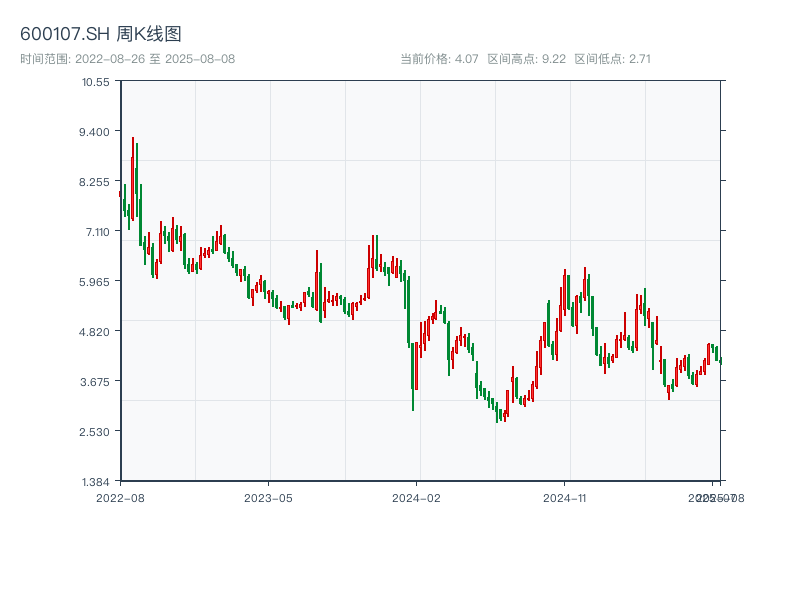Pick the 7.110 price axis label
The height and width of the screenshot is (600, 800).
click(96, 232)
